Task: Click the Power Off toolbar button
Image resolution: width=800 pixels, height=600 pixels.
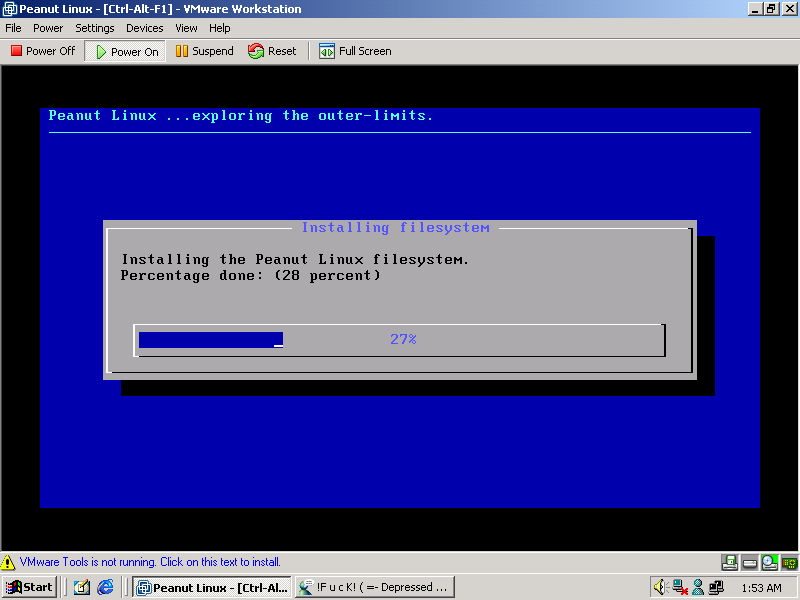Action: (43, 51)
